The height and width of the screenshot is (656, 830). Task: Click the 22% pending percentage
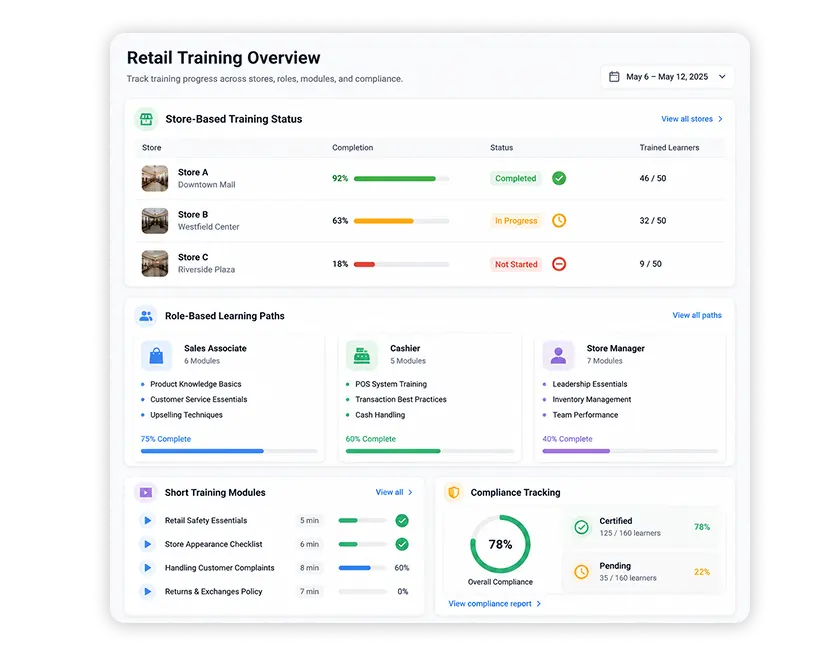click(x=702, y=572)
